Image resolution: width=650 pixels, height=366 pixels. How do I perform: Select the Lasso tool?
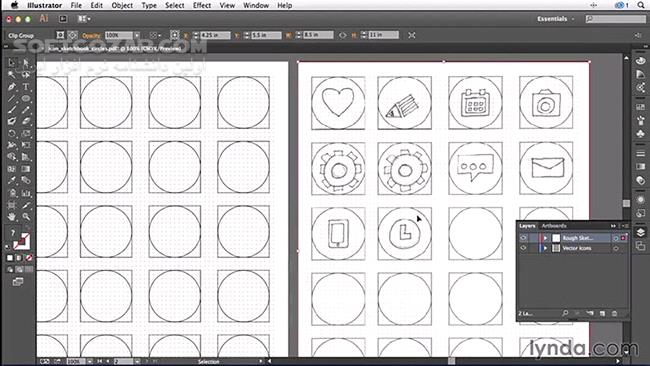click(x=26, y=75)
